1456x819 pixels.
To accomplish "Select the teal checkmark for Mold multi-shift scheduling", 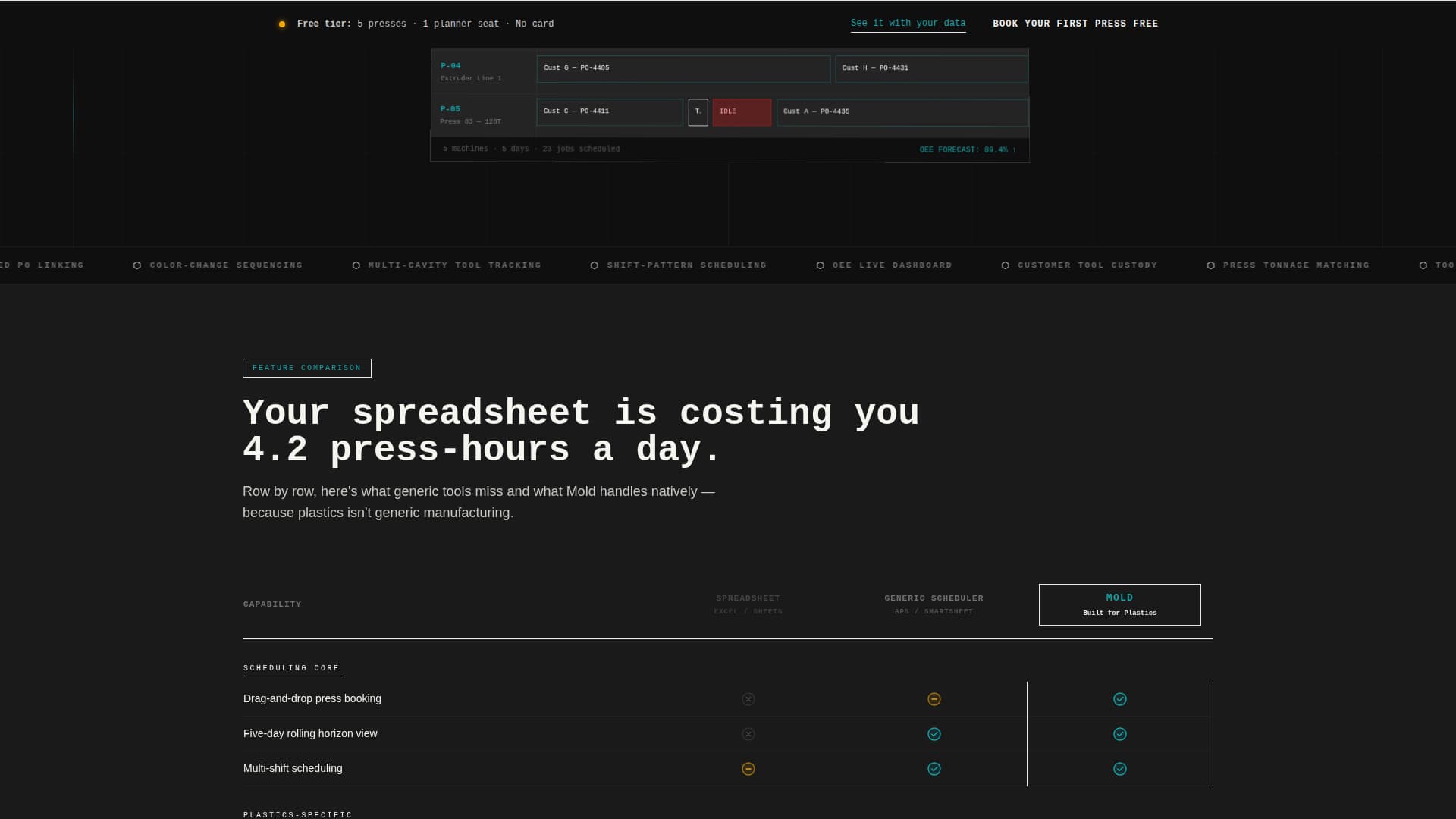I will pyautogui.click(x=1120, y=768).
